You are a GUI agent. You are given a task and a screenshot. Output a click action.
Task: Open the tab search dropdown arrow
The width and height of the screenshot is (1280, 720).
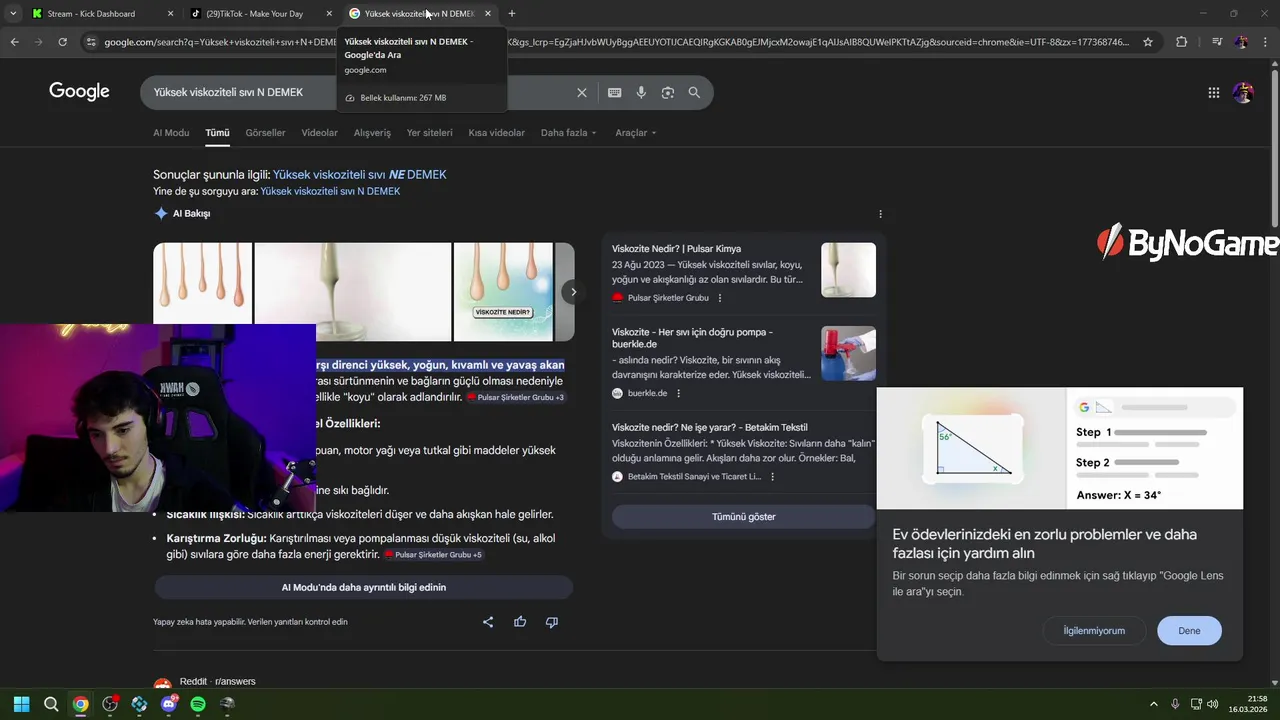pos(13,14)
